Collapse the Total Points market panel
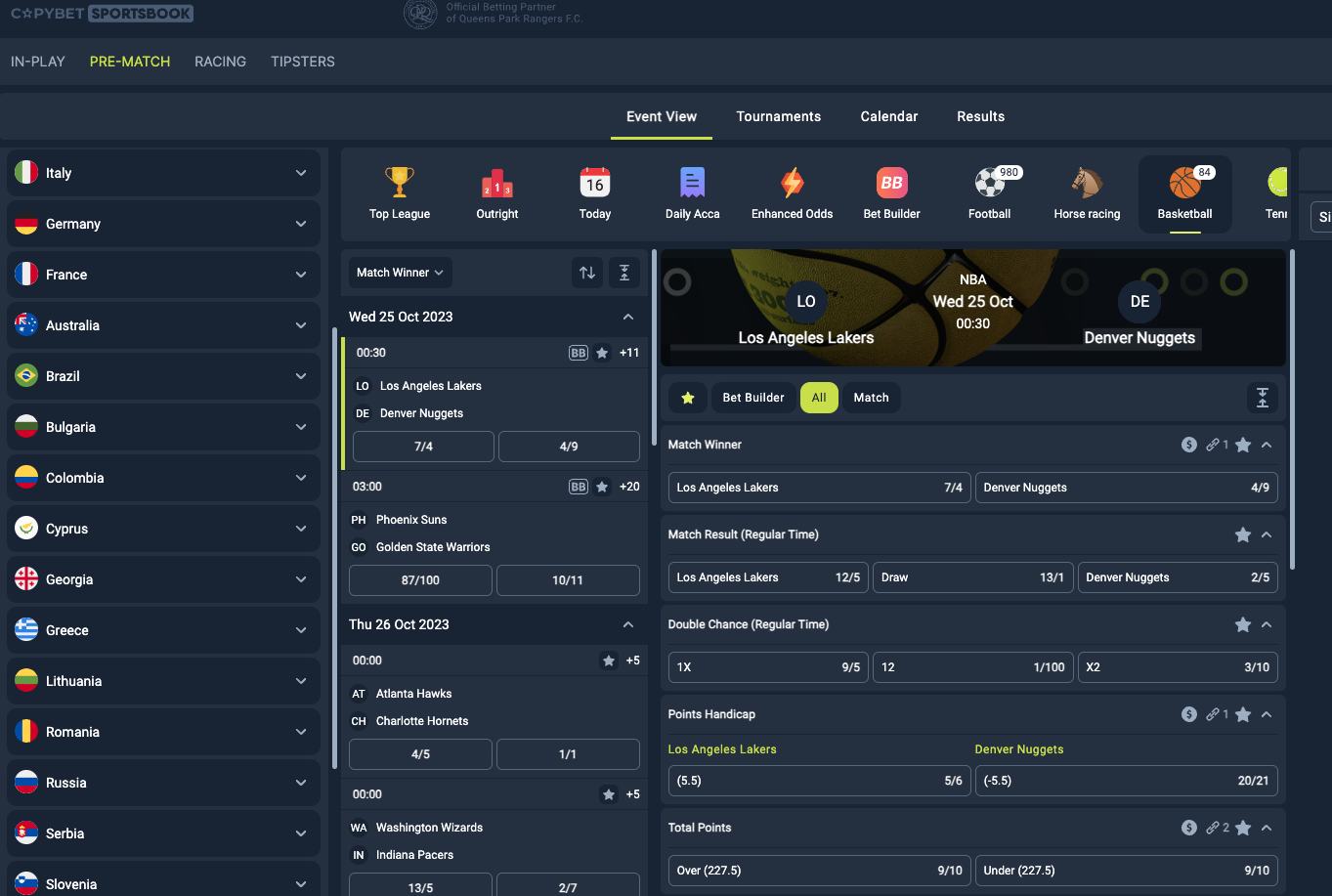This screenshot has width=1332, height=896. [x=1267, y=828]
